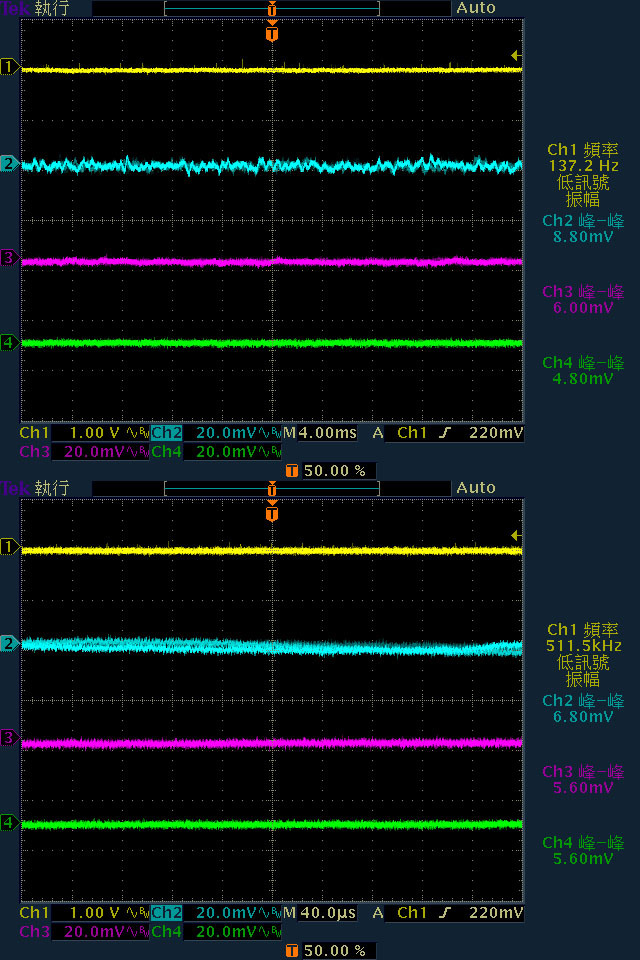This screenshot has width=640, height=960.
Task: Click Ch1 ground marker in the 40.0µs capture
Action: (x=9, y=546)
